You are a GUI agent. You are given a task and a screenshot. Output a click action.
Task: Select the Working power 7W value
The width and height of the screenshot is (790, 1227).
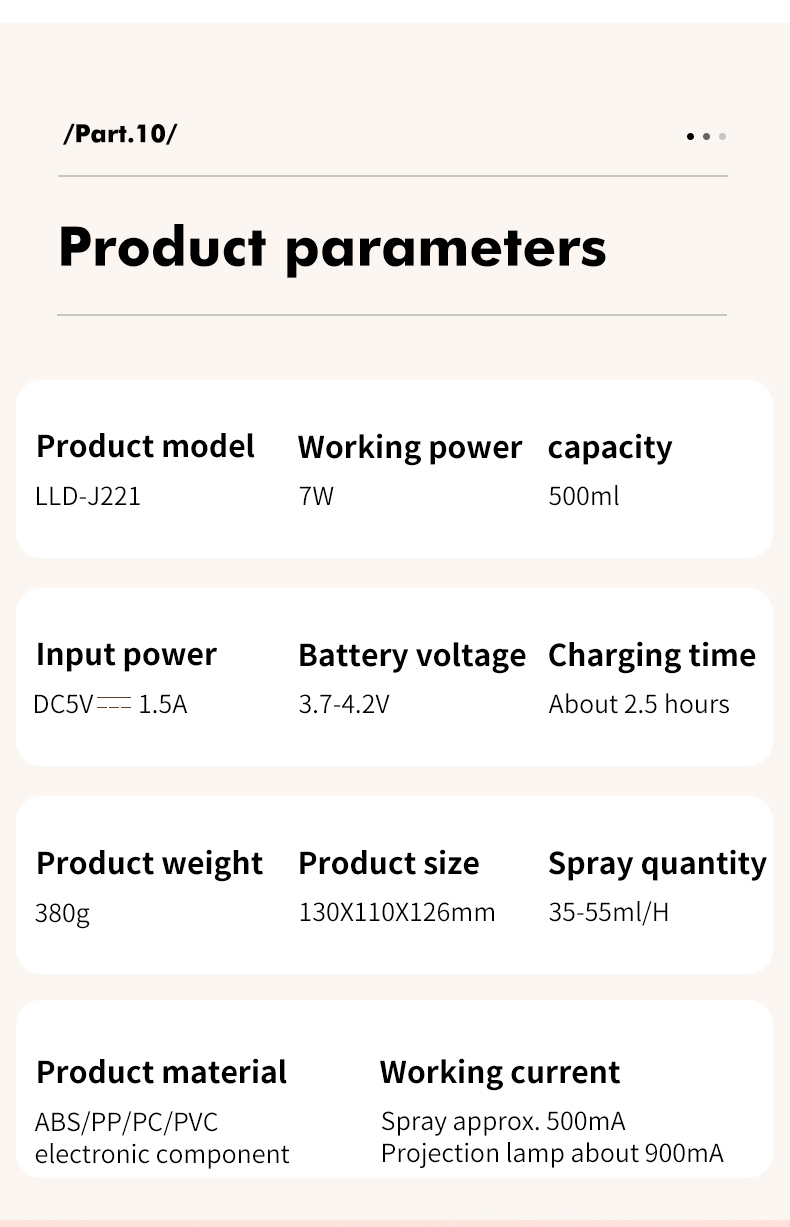coord(316,496)
